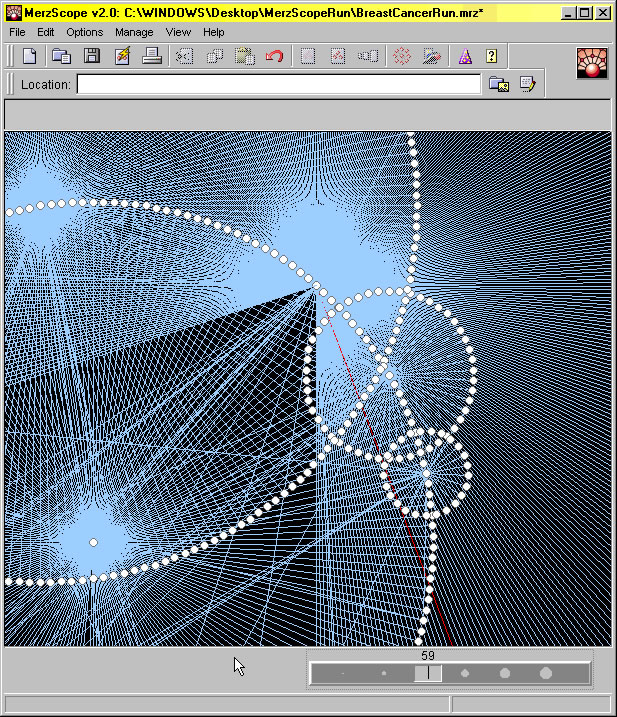Click the notepad icon right of Location bar
This screenshot has width=617, height=717.
[x=527, y=85]
